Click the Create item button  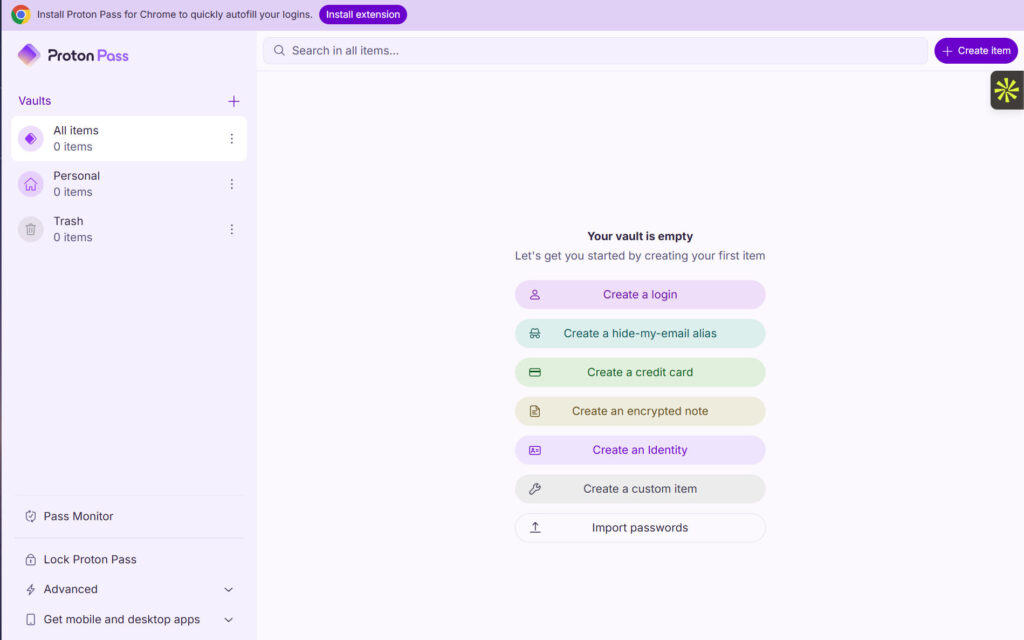click(x=976, y=50)
